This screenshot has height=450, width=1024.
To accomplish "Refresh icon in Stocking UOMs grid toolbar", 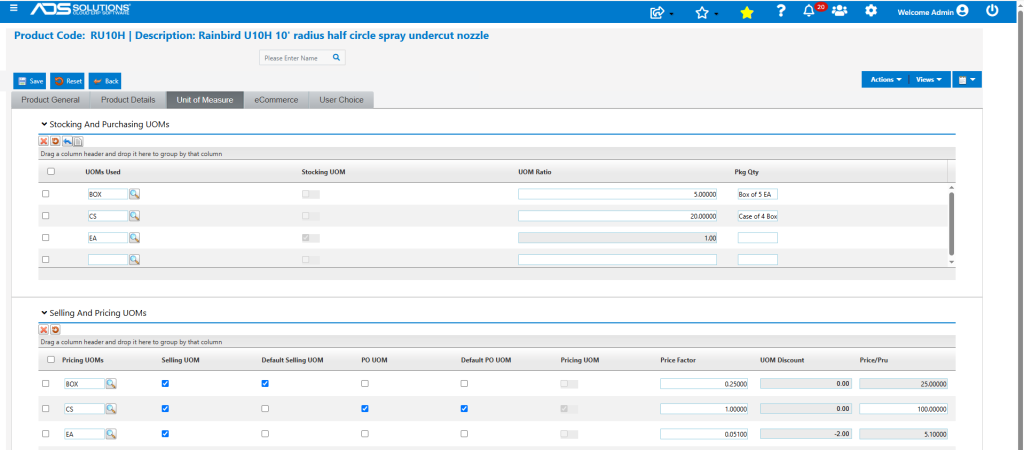I will (56, 141).
